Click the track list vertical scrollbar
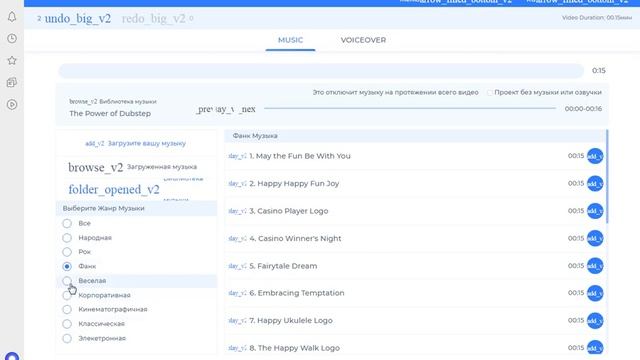640x360 pixels. click(x=607, y=176)
